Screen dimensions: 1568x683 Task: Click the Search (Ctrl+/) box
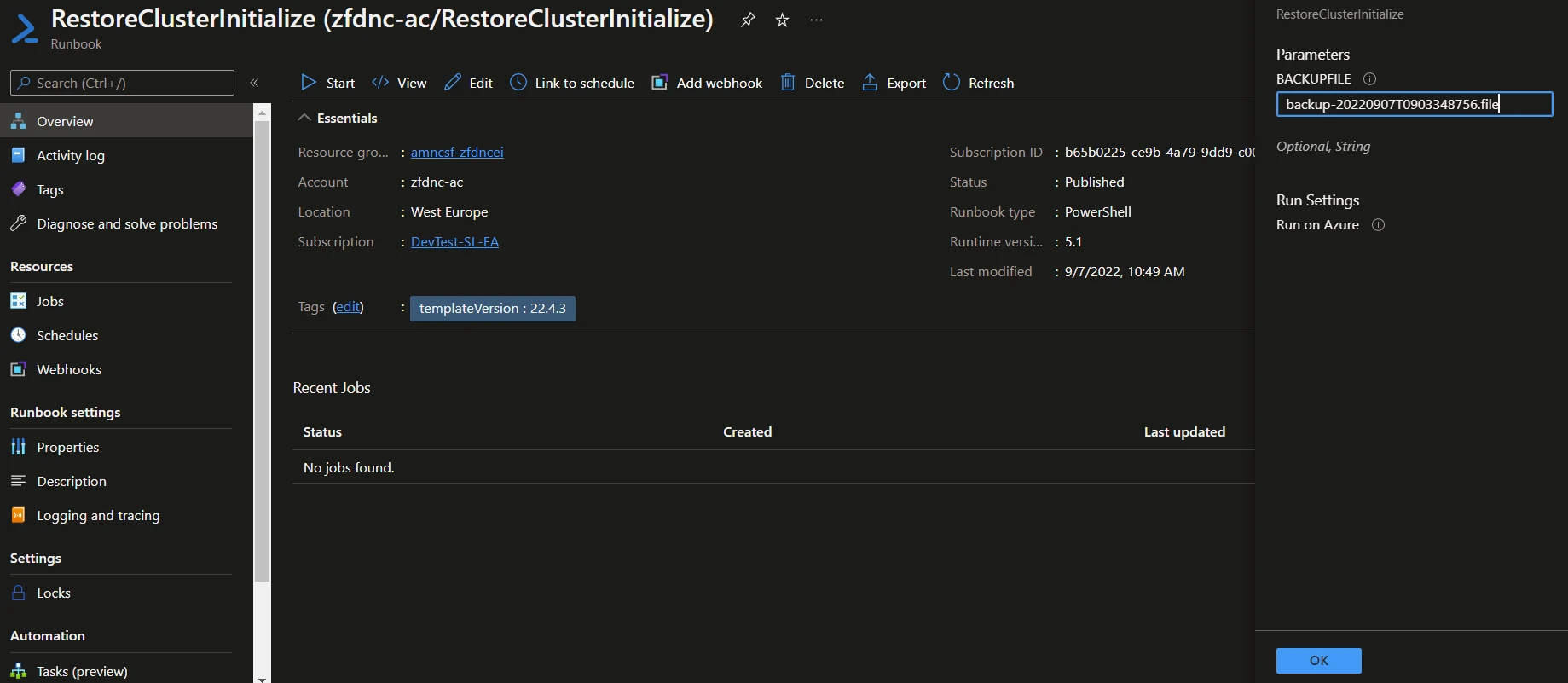pos(122,83)
